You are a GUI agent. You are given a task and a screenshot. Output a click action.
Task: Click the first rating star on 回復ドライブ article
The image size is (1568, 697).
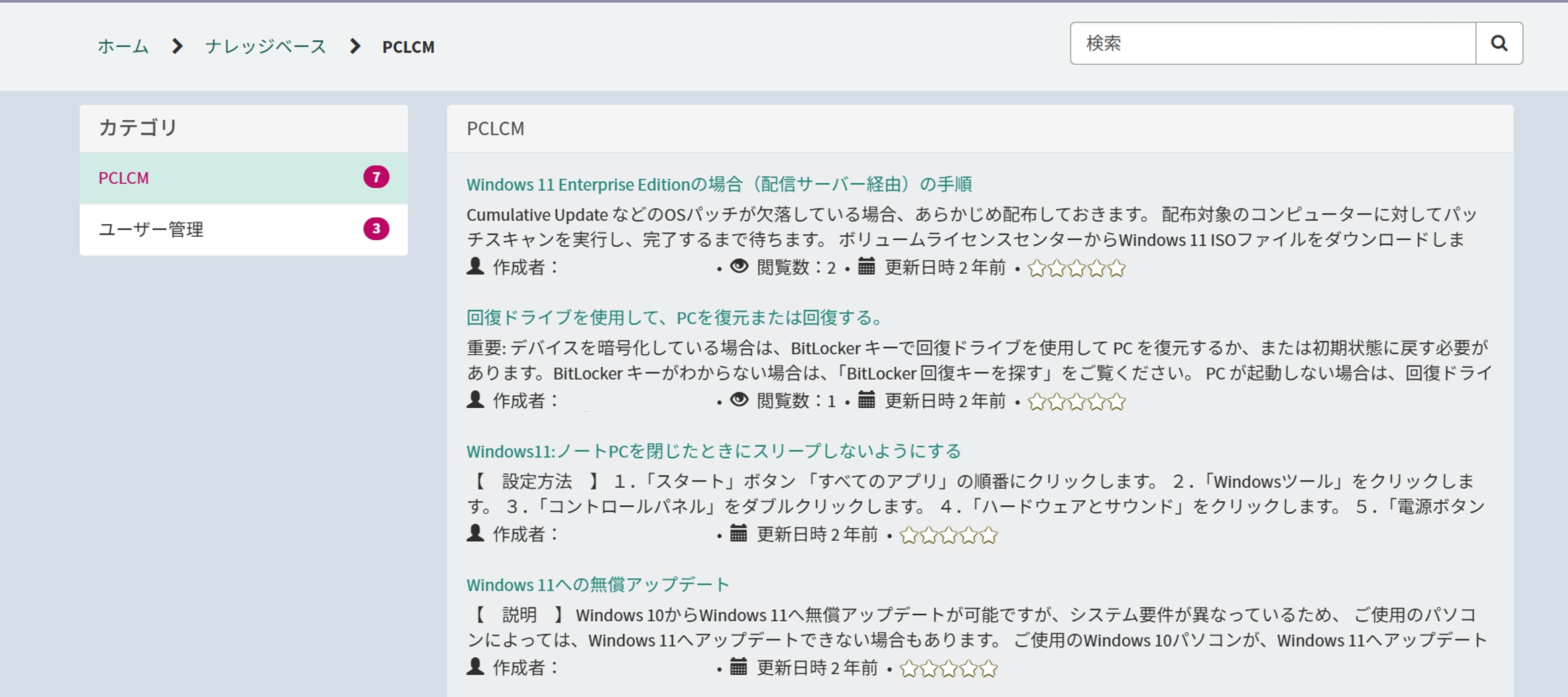pyautogui.click(x=1035, y=400)
